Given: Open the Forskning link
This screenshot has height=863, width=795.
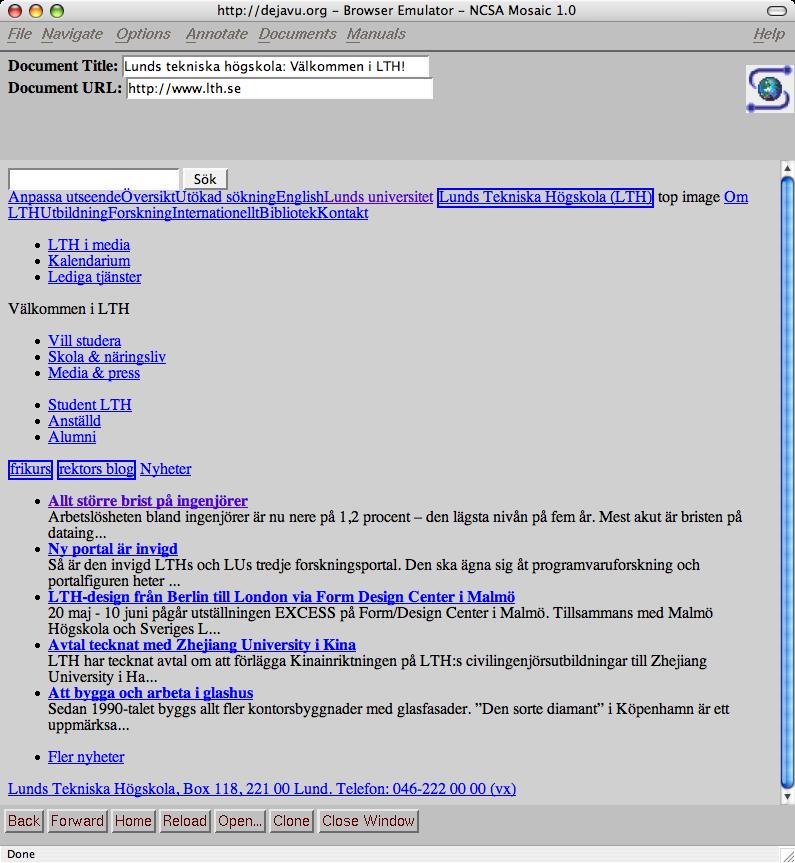Looking at the screenshot, I should (x=140, y=213).
